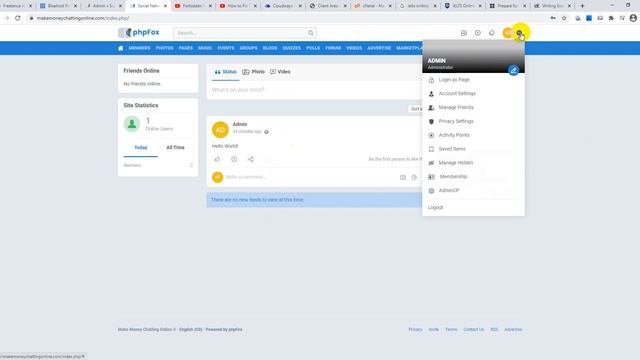The width and height of the screenshot is (640, 360).
Task: Click the comment icon under Hello World post
Action: (x=234, y=159)
